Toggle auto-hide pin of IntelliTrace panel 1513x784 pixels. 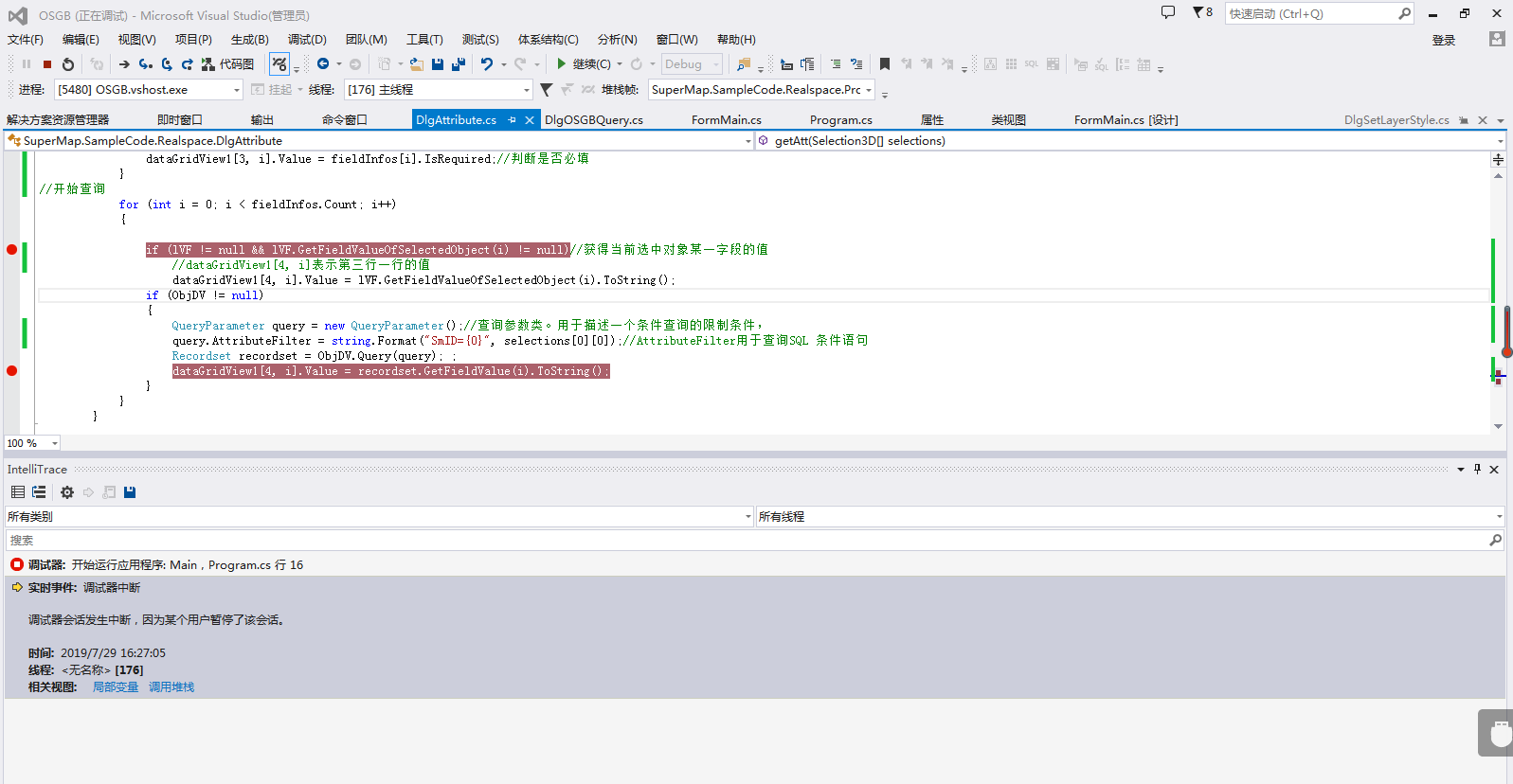[1477, 470]
